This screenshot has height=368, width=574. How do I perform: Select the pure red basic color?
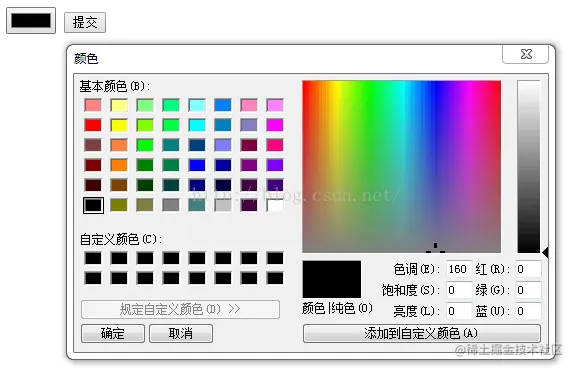pos(93,125)
